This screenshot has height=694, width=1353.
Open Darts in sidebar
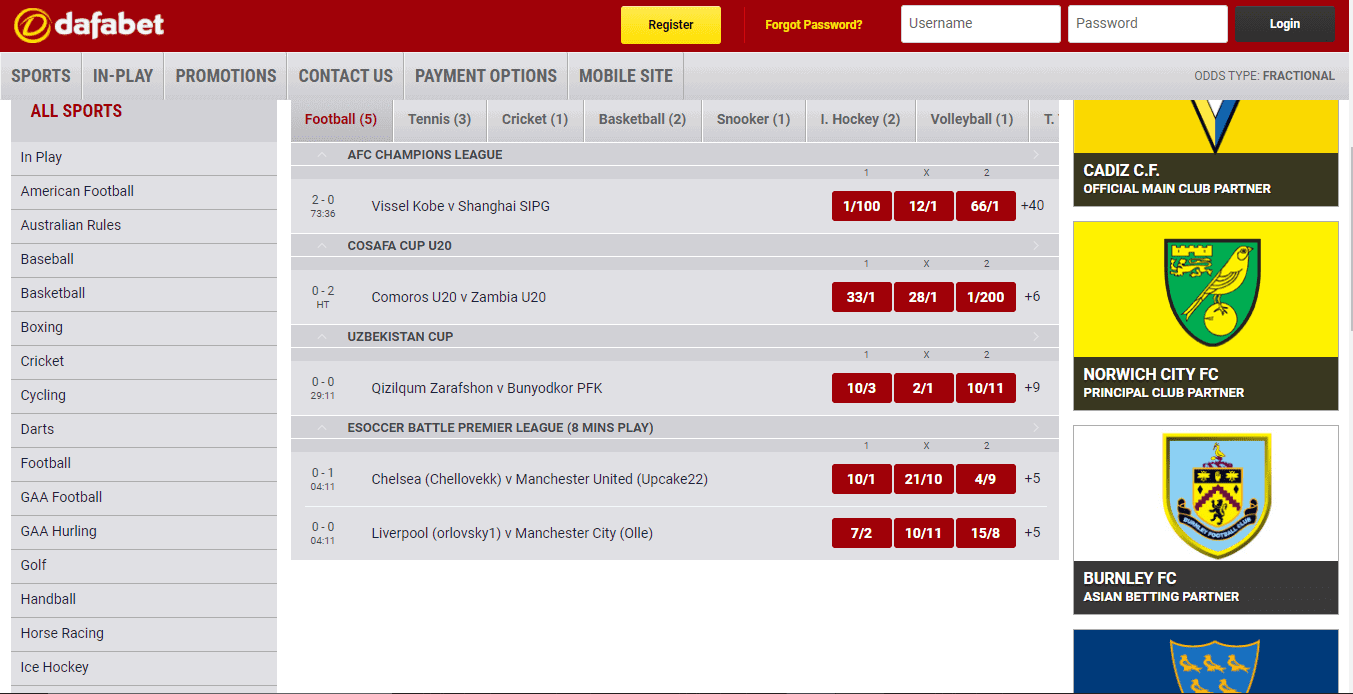click(x=144, y=429)
